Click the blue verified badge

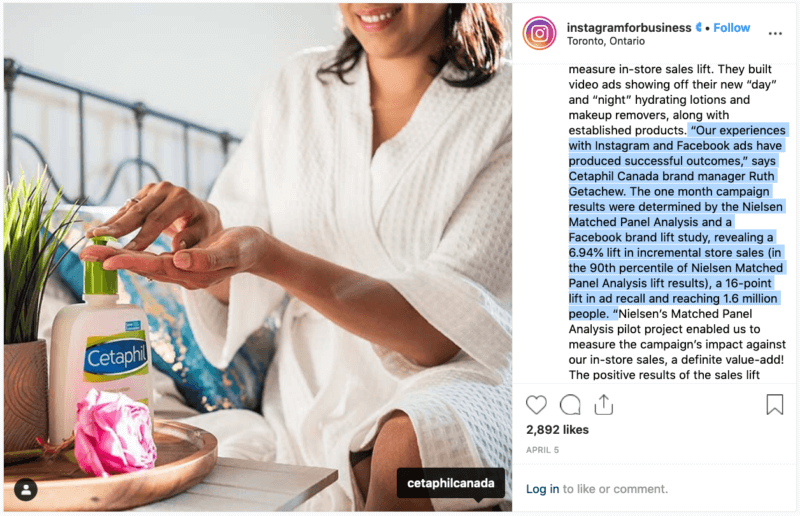point(698,28)
